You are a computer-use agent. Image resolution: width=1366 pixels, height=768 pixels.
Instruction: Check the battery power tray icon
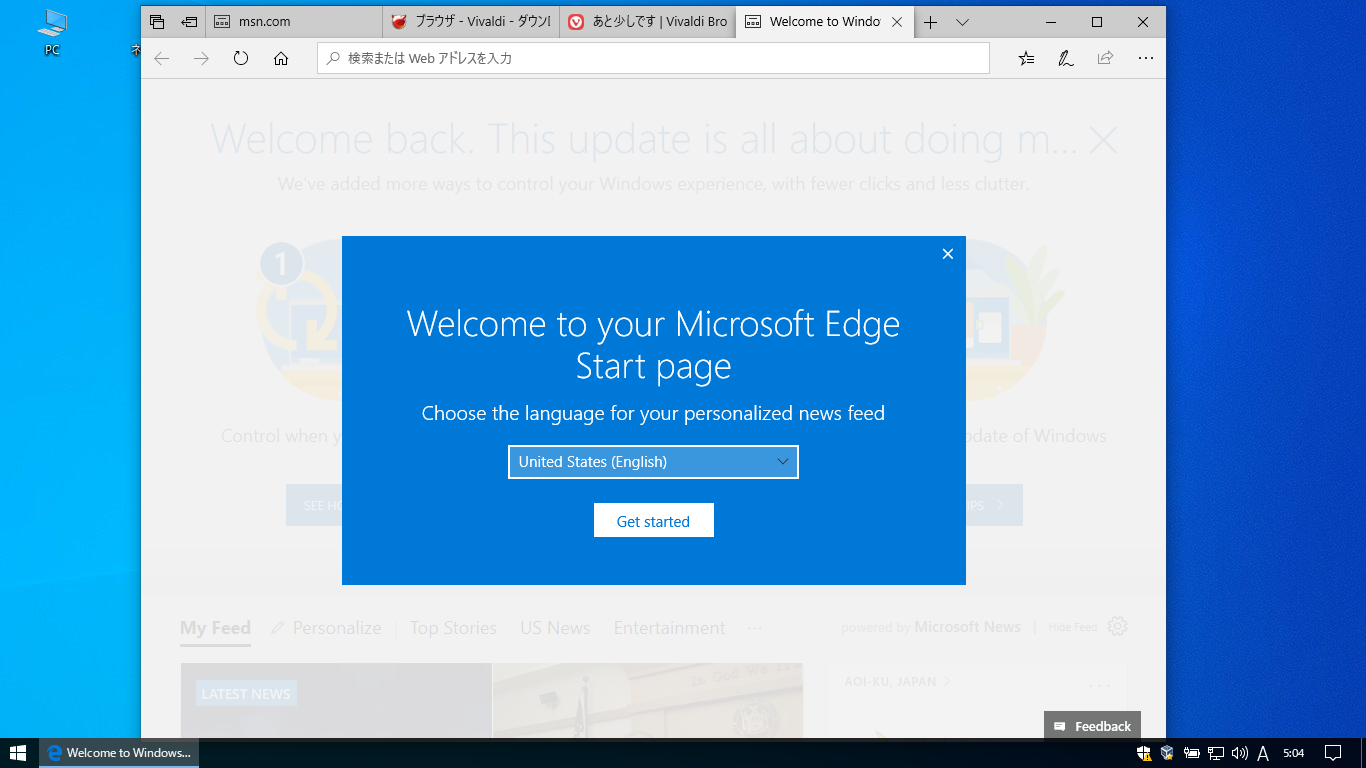click(1192, 753)
